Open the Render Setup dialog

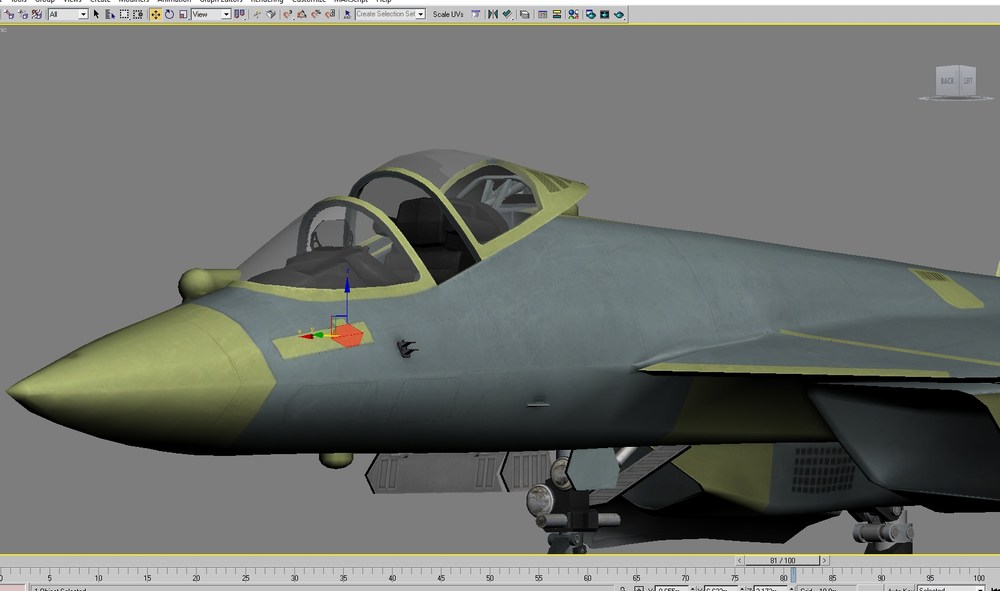tap(591, 14)
